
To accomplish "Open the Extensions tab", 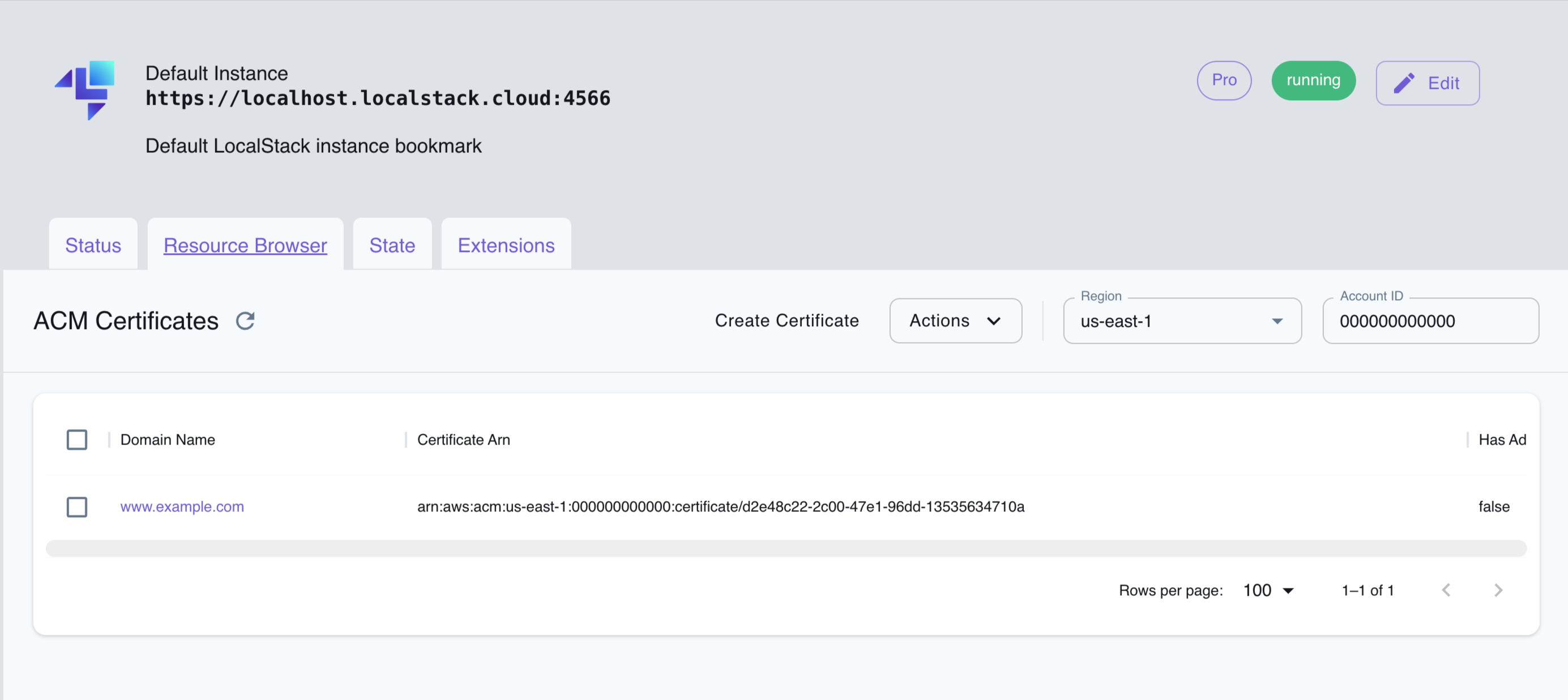I will tap(506, 245).
